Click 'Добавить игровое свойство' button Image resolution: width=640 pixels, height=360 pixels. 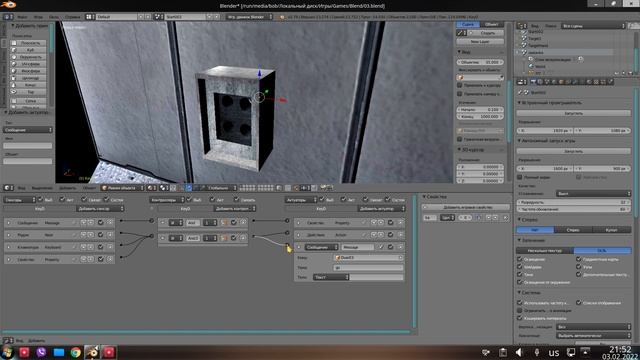point(467,207)
